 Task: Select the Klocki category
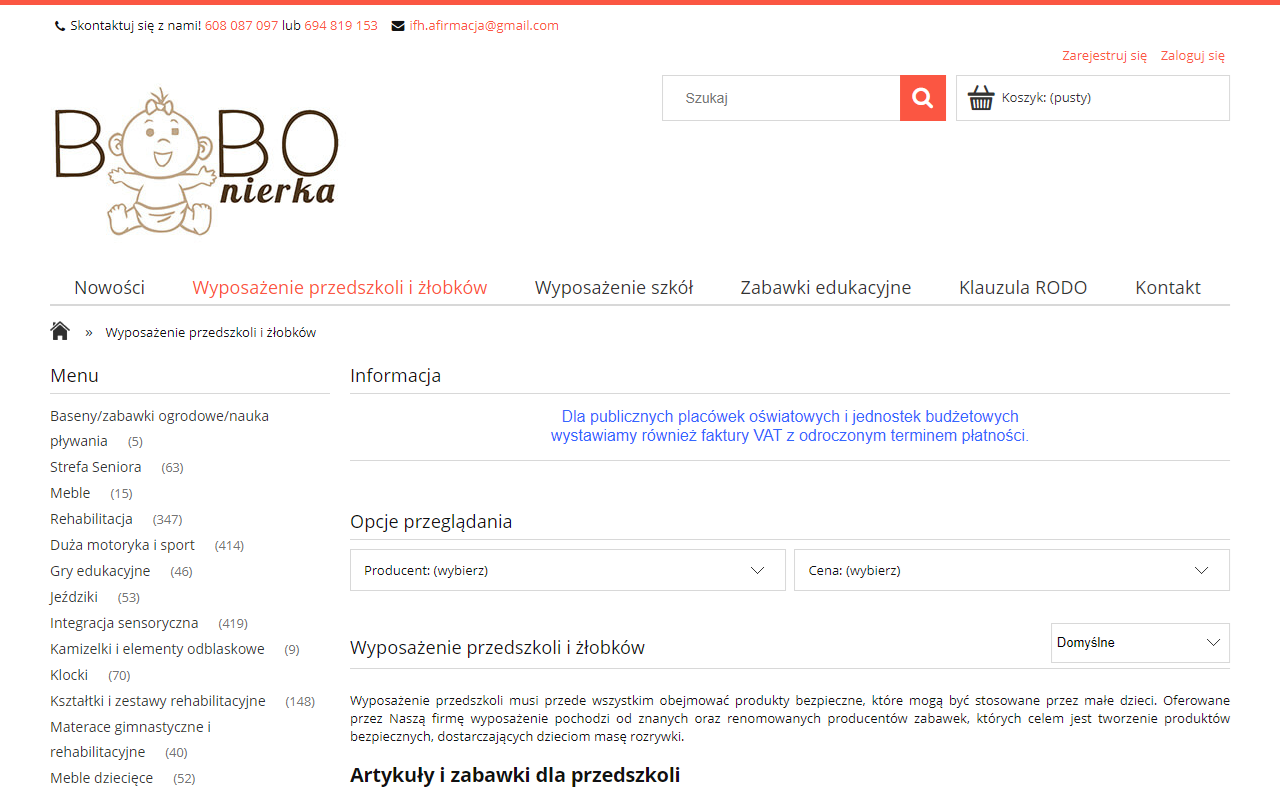[69, 674]
